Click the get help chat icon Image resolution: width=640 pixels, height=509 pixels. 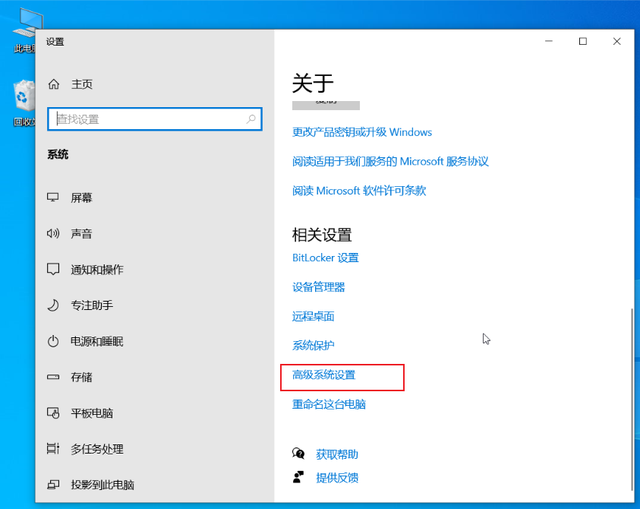[298, 453]
